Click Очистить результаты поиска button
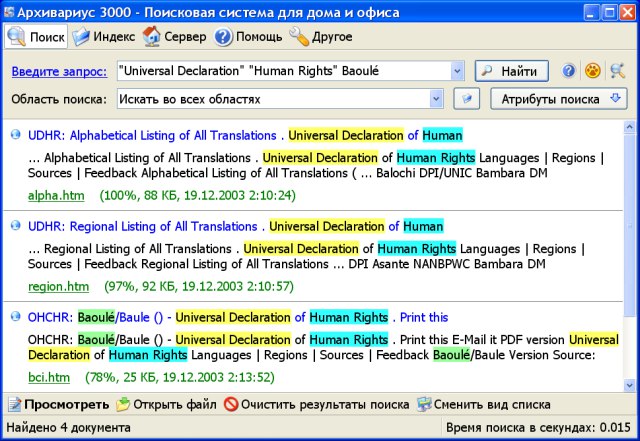Image resolution: width=640 pixels, height=441 pixels. click(x=316, y=405)
